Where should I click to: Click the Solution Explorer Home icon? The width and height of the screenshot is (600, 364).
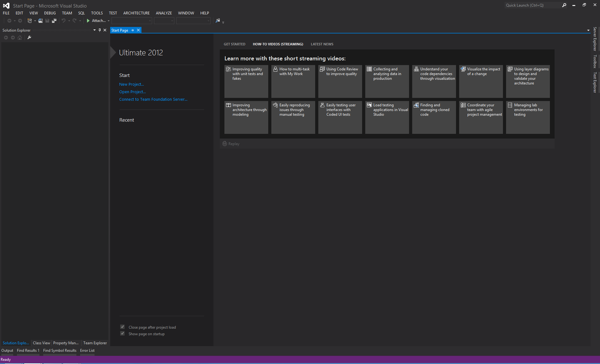point(20,38)
